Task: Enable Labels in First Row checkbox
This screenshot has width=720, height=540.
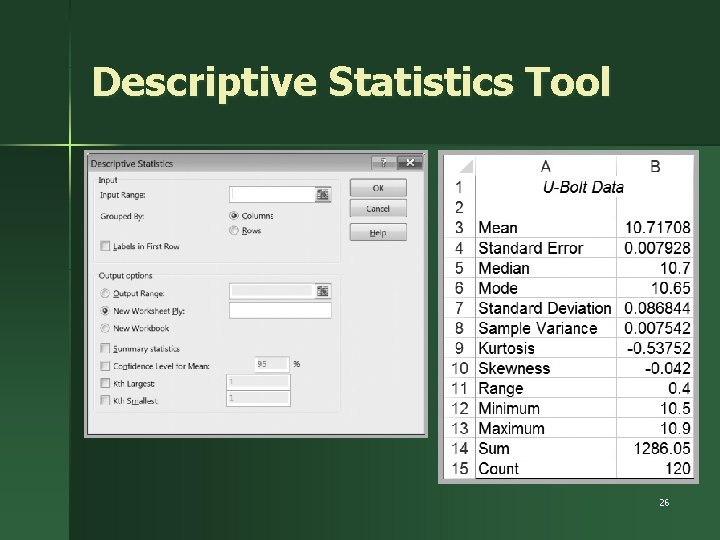Action: click(105, 246)
